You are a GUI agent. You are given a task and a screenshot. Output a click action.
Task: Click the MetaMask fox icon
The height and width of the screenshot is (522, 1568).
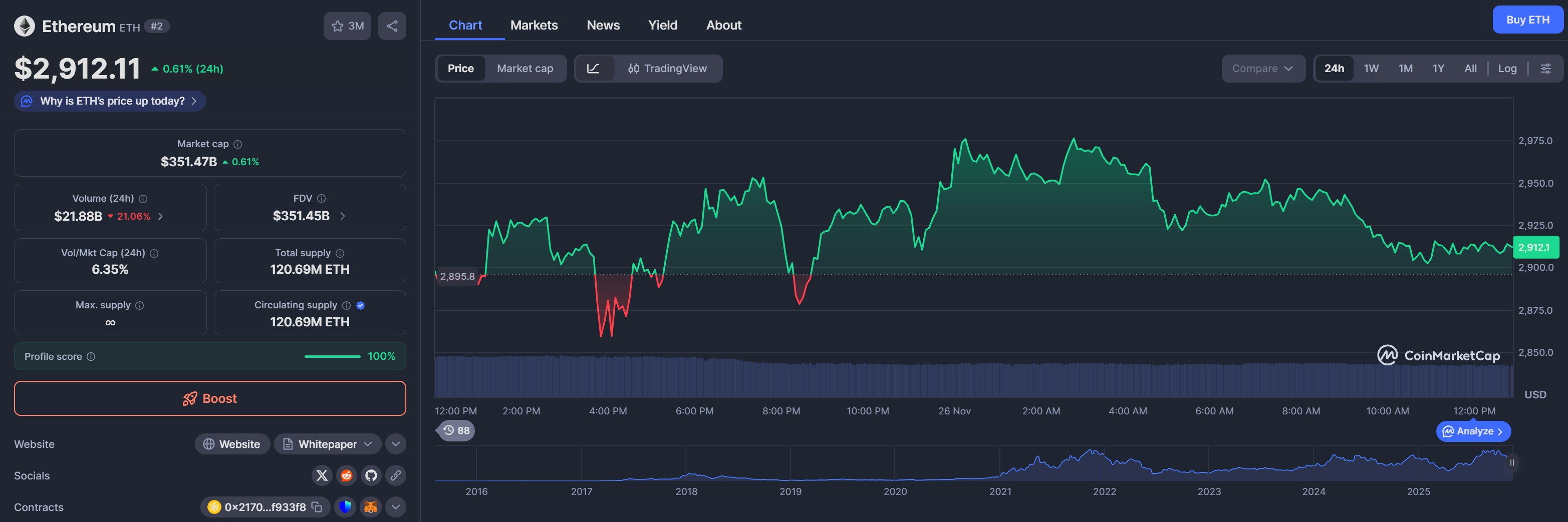pos(371,507)
